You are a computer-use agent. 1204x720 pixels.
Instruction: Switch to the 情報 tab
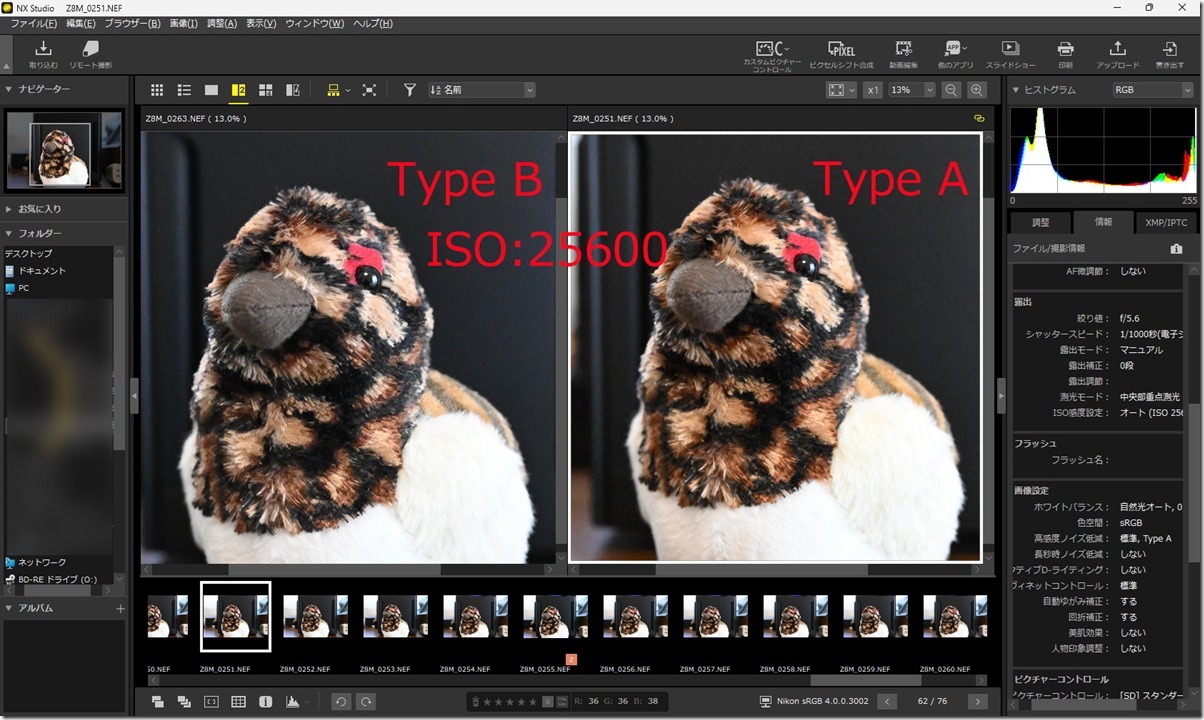tap(1103, 222)
